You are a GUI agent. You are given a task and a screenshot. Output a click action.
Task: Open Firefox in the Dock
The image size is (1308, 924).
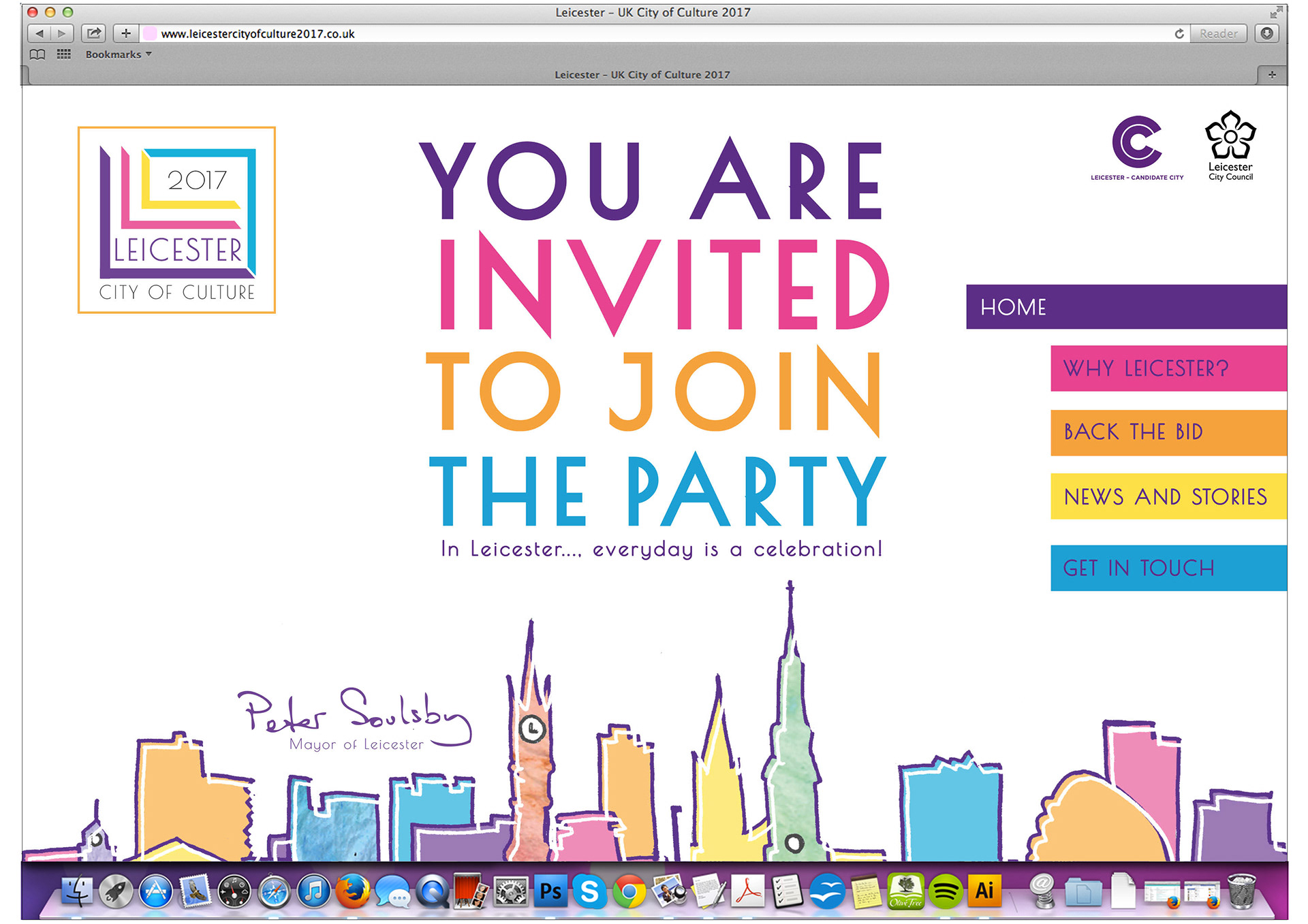tap(353, 891)
